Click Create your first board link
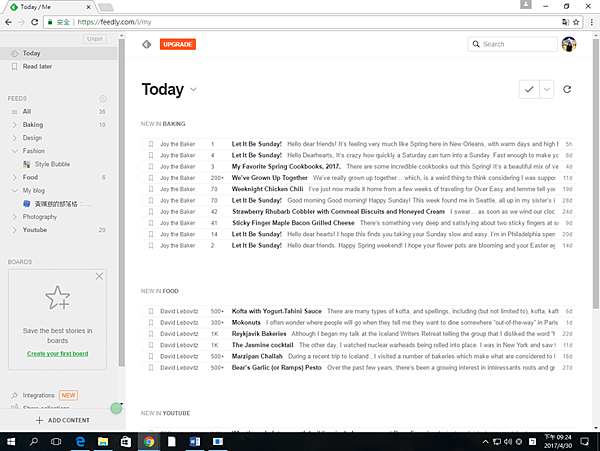 pos(57,353)
